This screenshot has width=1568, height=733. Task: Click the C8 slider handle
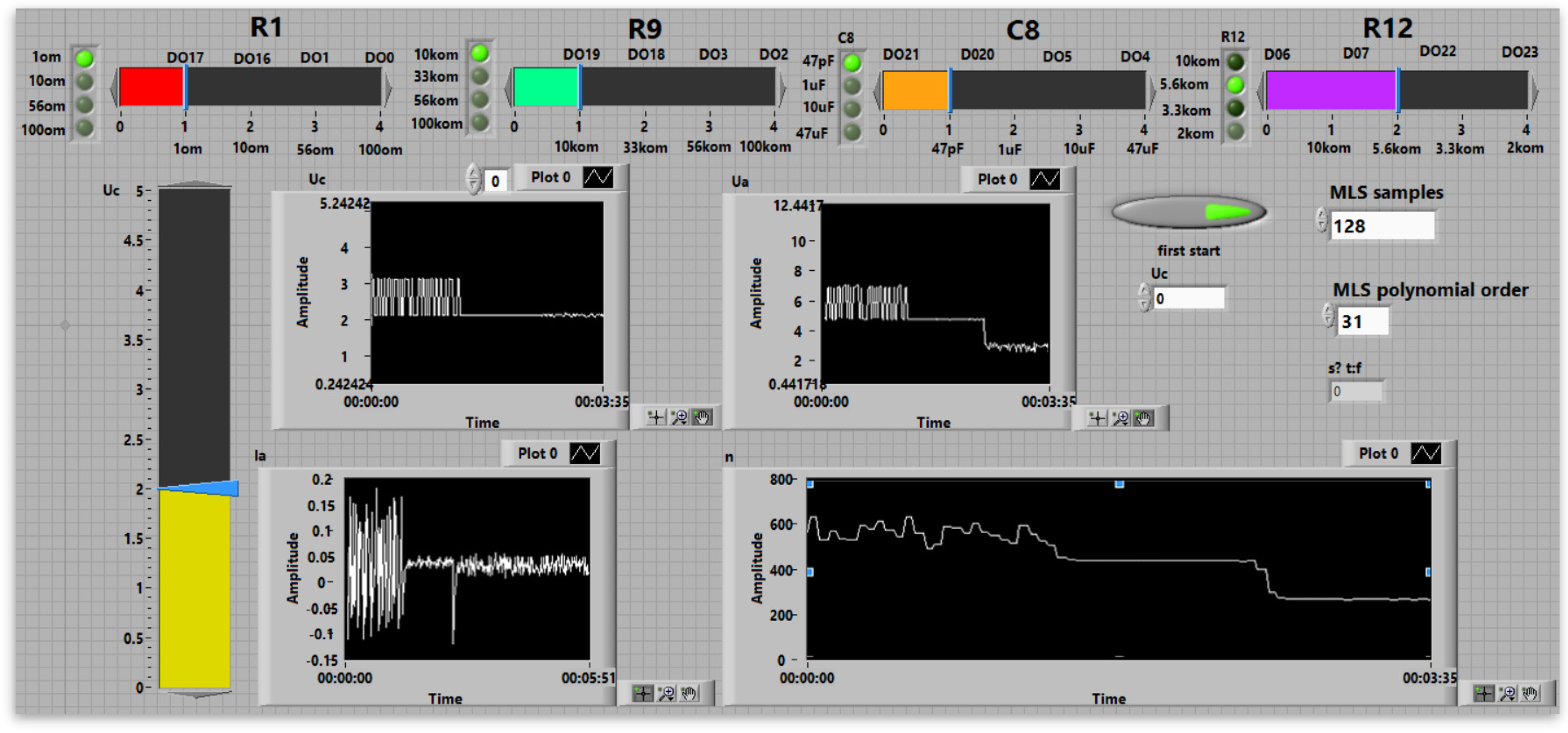(950, 91)
